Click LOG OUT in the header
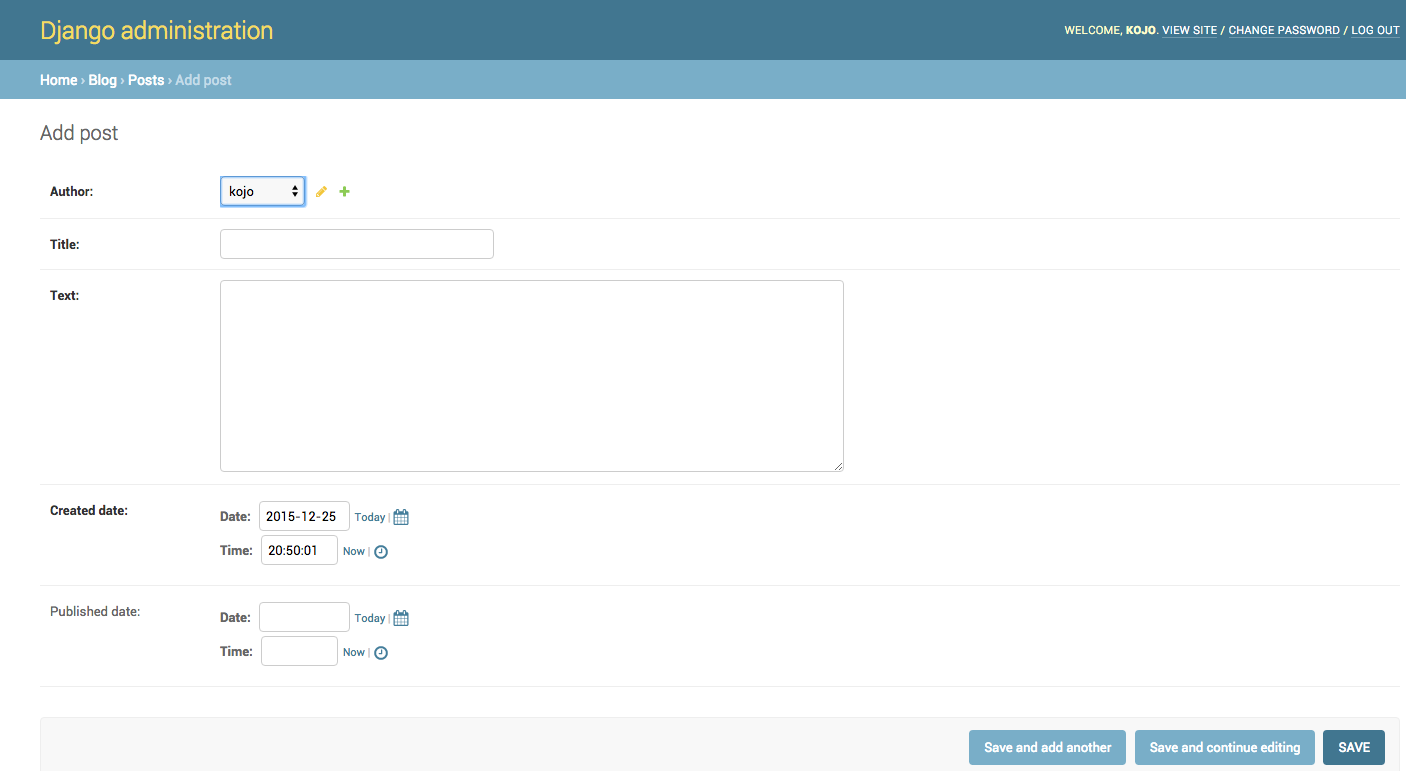The width and height of the screenshot is (1406, 771). [x=1374, y=30]
